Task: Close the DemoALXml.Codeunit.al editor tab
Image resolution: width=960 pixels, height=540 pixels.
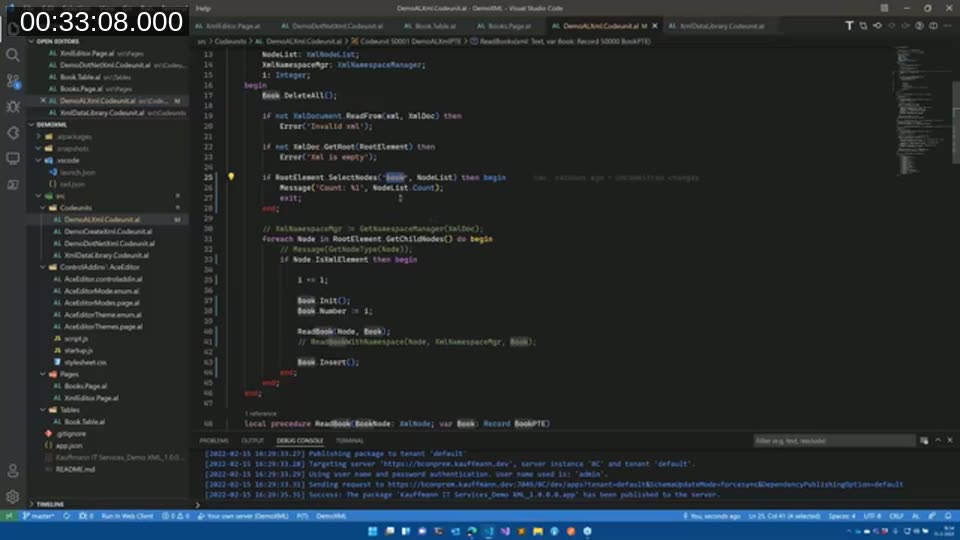Action: tap(655, 26)
